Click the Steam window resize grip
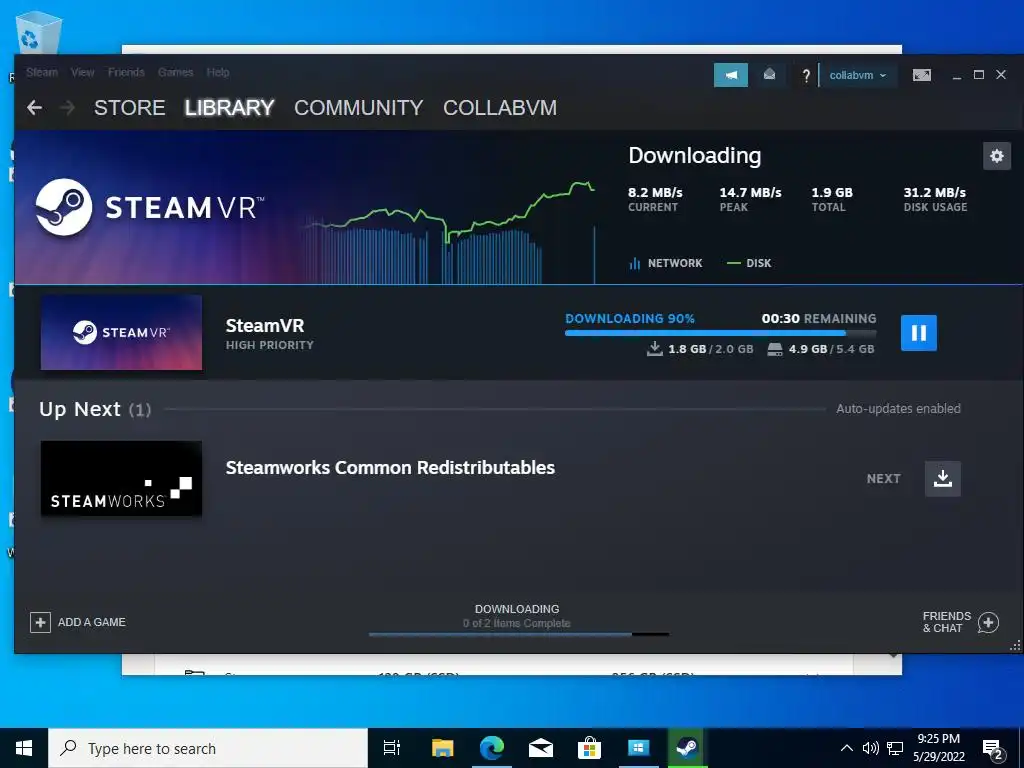 tap(1016, 645)
